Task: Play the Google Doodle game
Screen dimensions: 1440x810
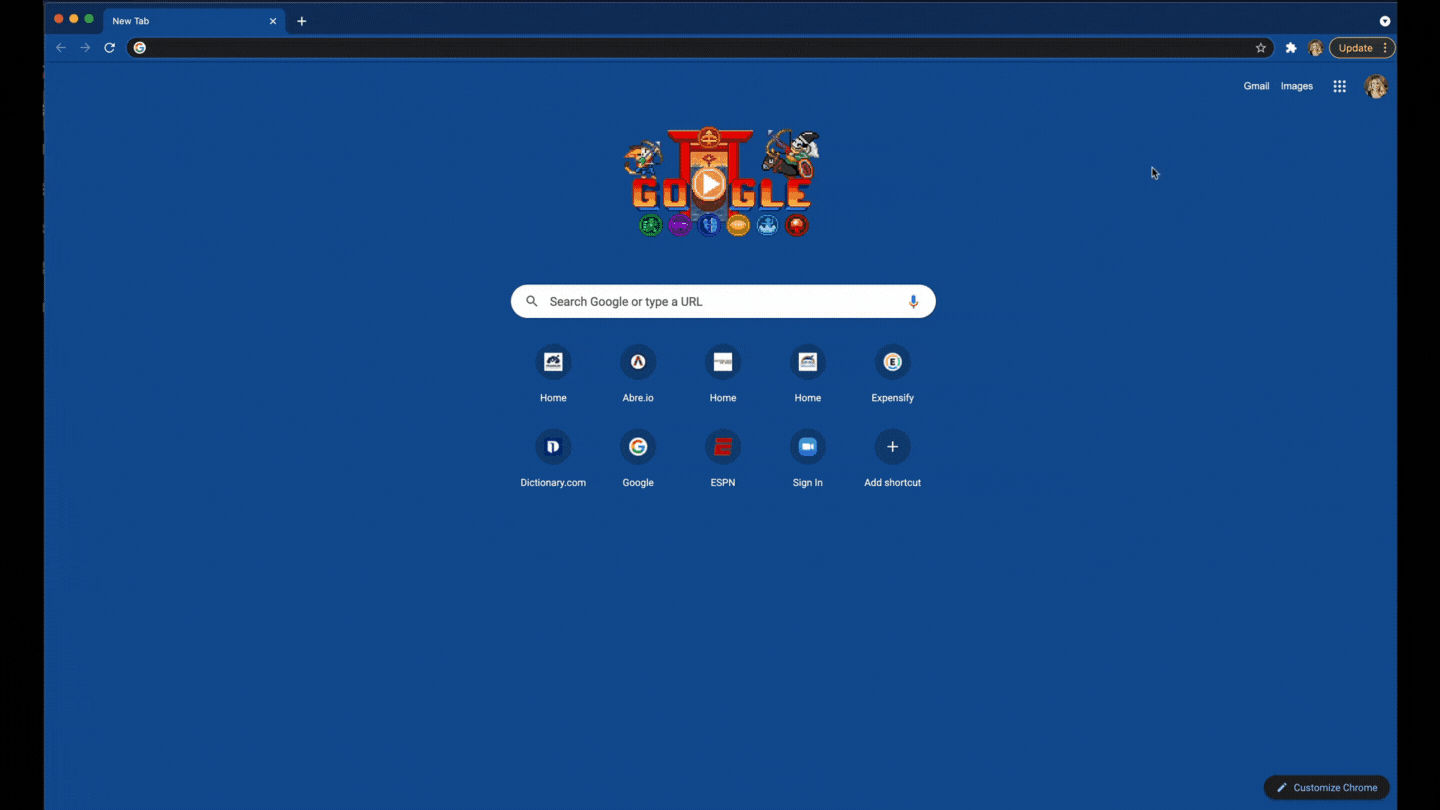Action: pyautogui.click(x=709, y=184)
